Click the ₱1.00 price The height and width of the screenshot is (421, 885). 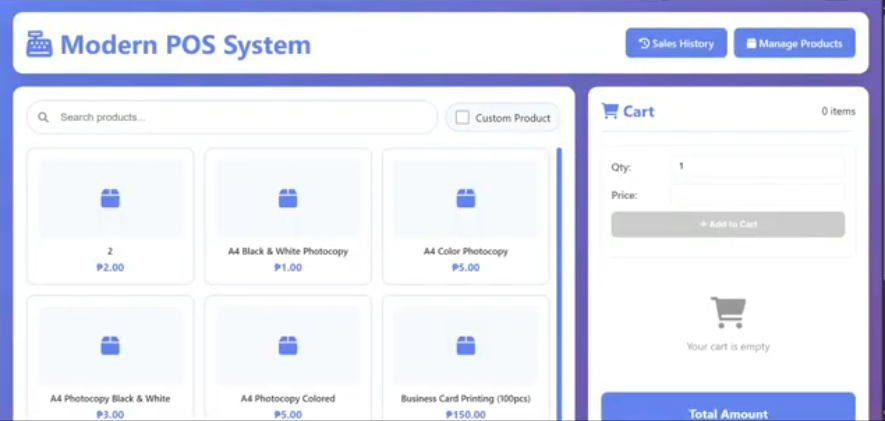[x=288, y=267]
